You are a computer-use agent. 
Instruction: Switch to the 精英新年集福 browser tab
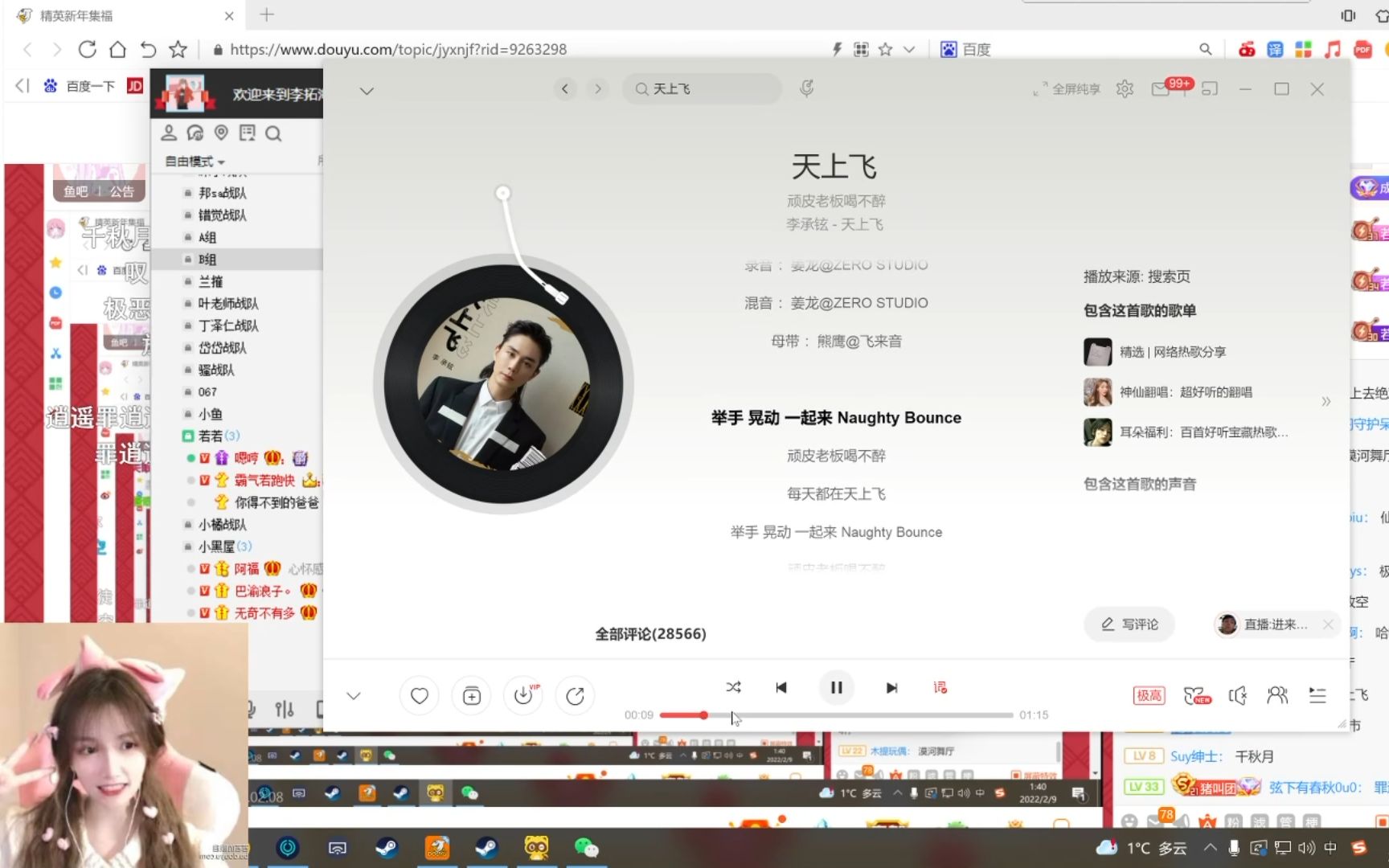pyautogui.click(x=125, y=15)
